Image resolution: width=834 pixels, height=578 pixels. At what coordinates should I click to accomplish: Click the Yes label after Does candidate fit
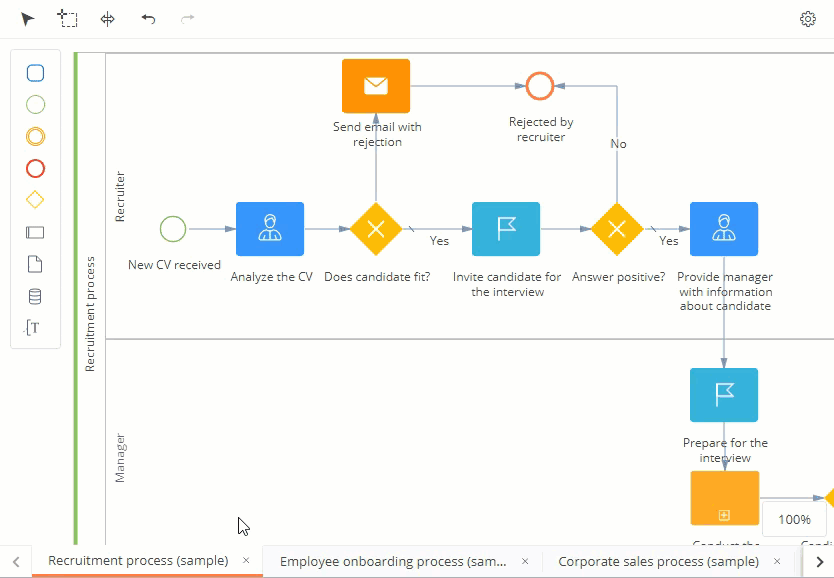439,241
